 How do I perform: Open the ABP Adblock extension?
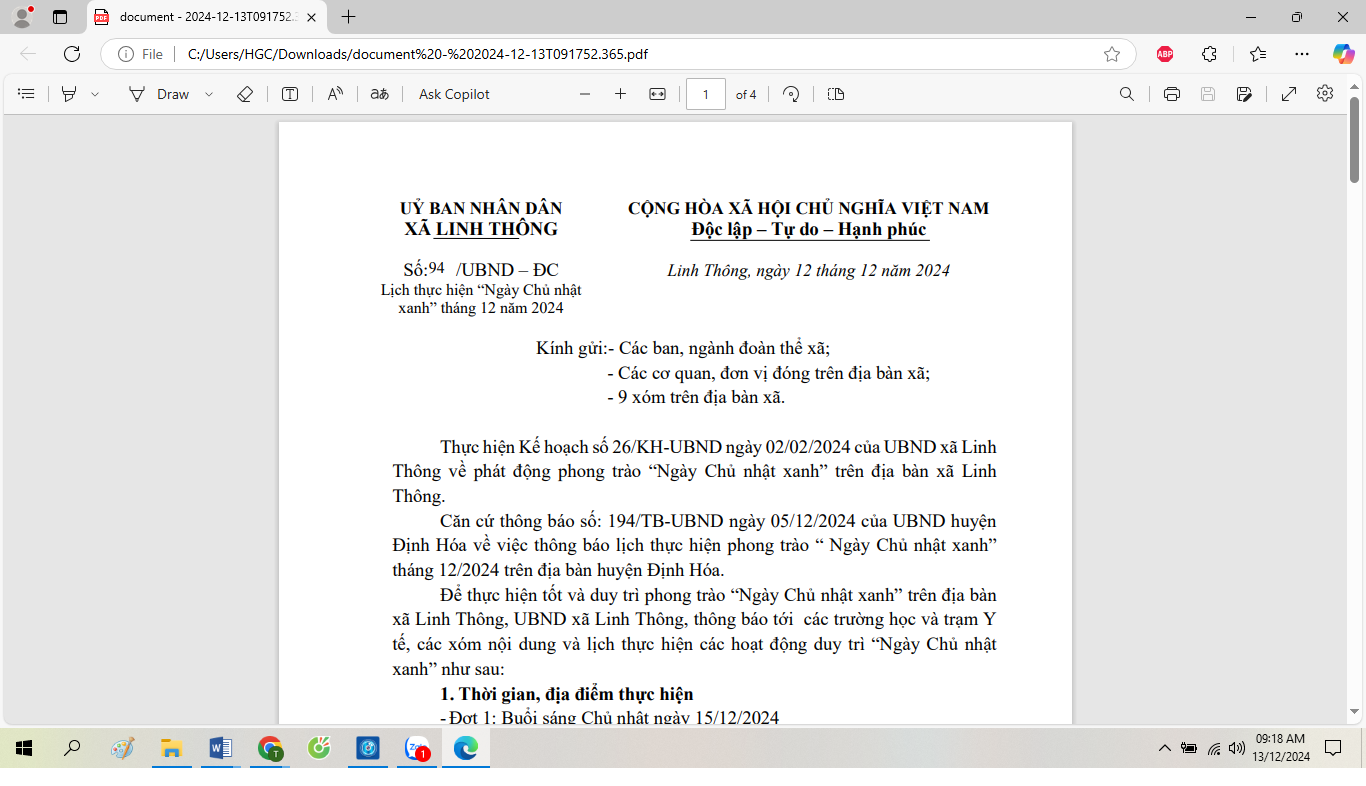(x=1165, y=54)
